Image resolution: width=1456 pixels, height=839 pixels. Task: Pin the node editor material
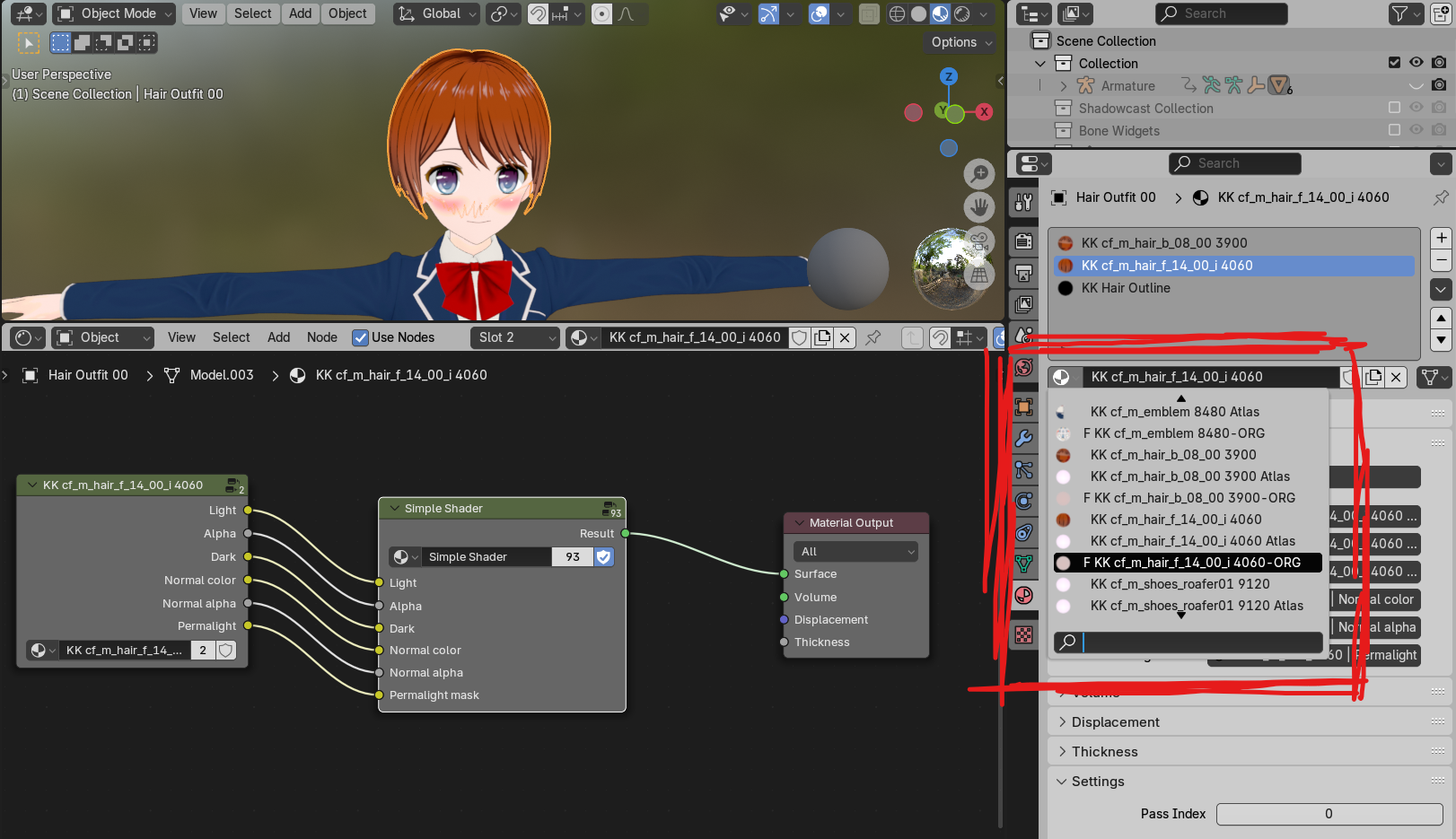point(873,337)
